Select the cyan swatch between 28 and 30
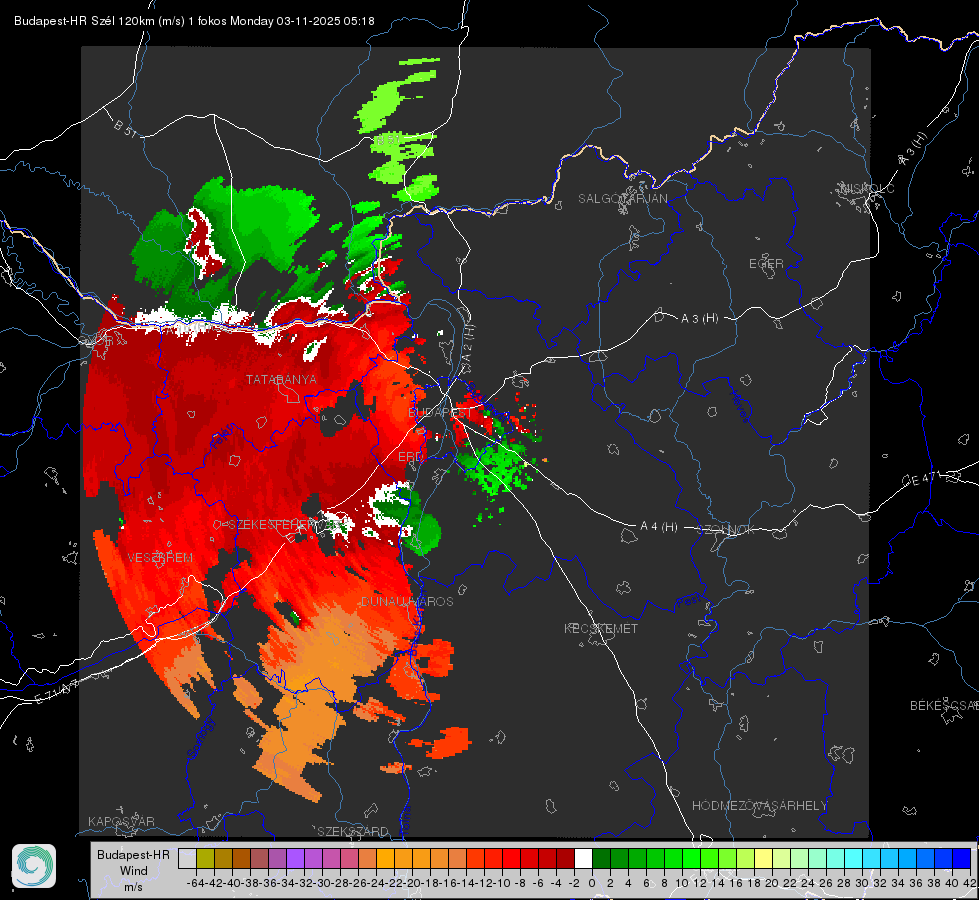Screen dimensions: 979x900 tap(853, 859)
